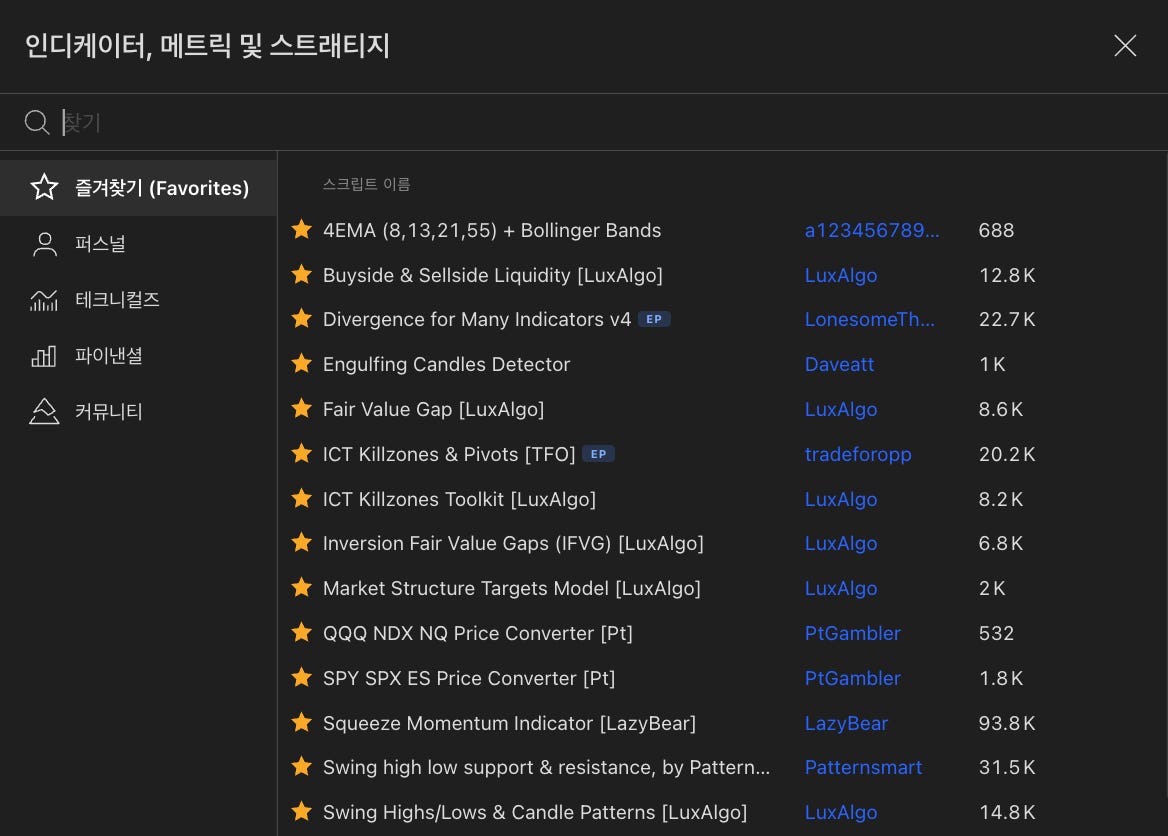1168x836 pixels.
Task: Open the 퍼스널 tab
Action: pyautogui.click(x=139, y=244)
